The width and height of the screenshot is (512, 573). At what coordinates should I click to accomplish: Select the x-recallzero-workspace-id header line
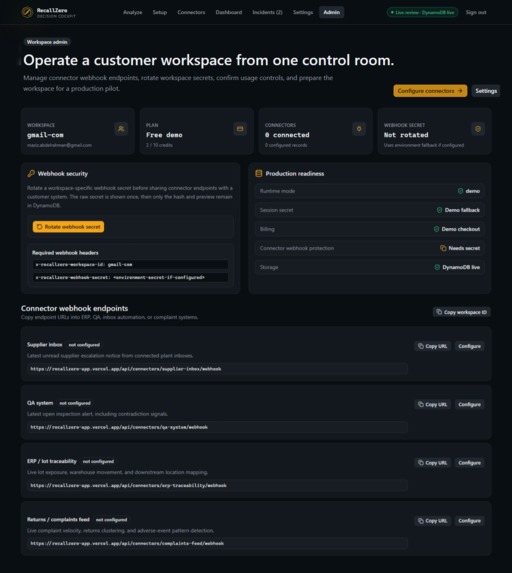[x=130, y=265]
